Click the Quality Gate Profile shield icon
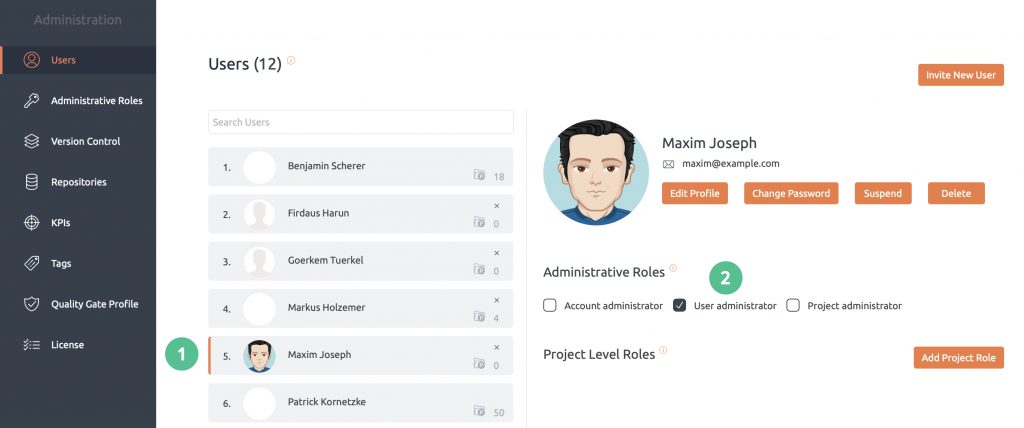Image resolution: width=1024 pixels, height=428 pixels. [x=31, y=304]
